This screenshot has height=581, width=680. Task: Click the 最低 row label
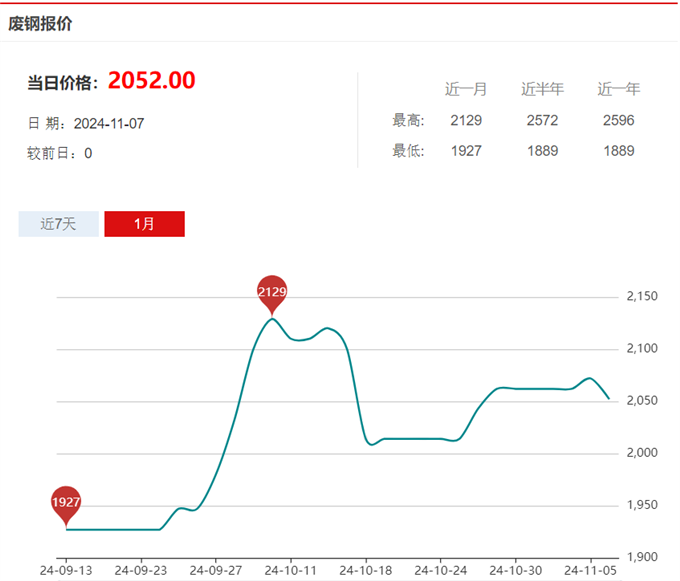(408, 151)
